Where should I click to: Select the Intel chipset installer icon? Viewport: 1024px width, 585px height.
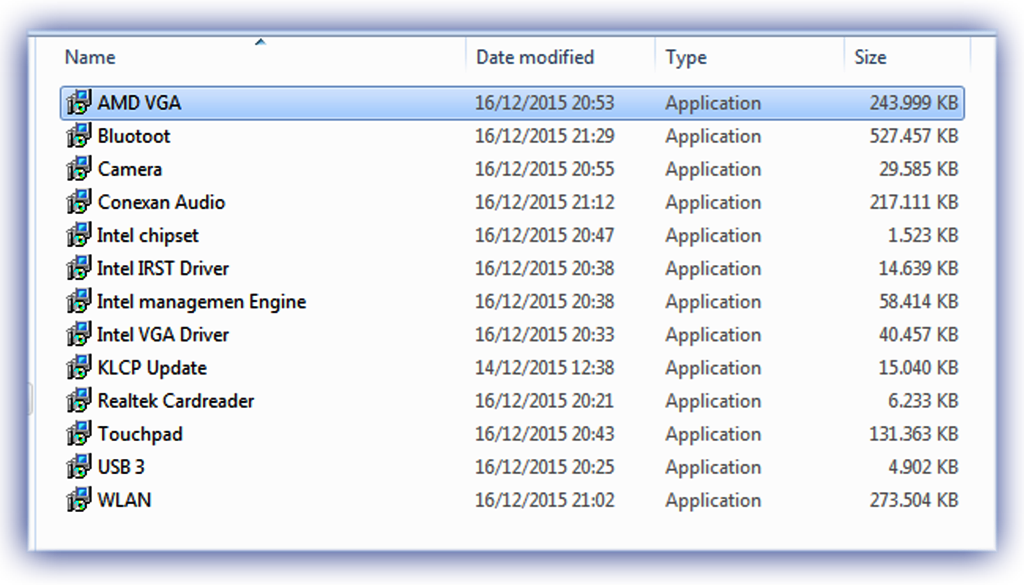tap(79, 235)
